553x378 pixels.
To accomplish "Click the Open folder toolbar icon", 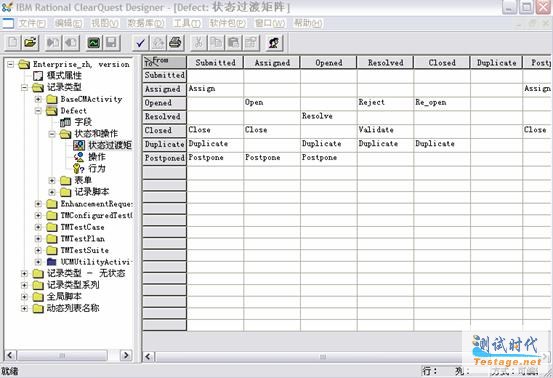I will (x=30, y=43).
